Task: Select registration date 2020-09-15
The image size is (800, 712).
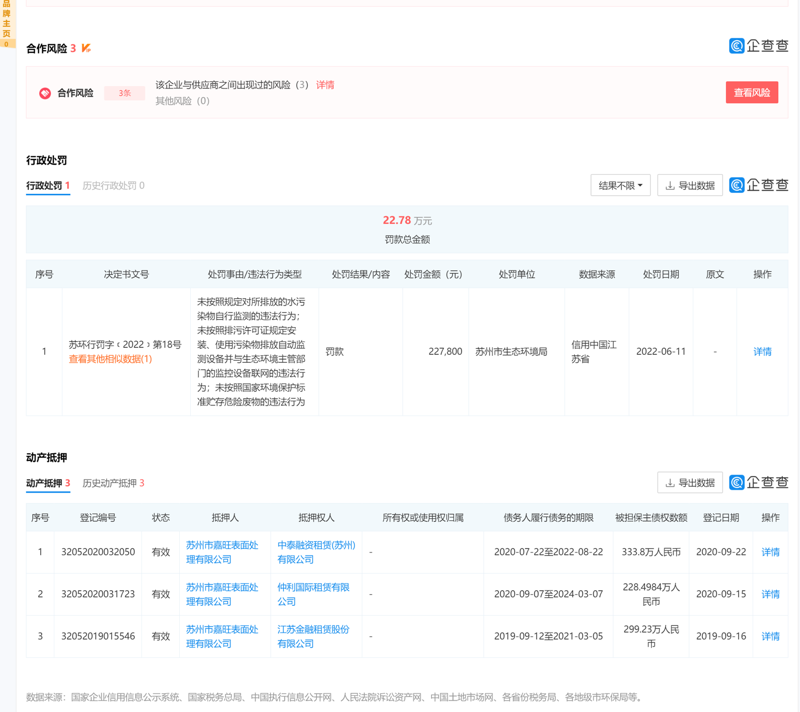Action: point(721,594)
